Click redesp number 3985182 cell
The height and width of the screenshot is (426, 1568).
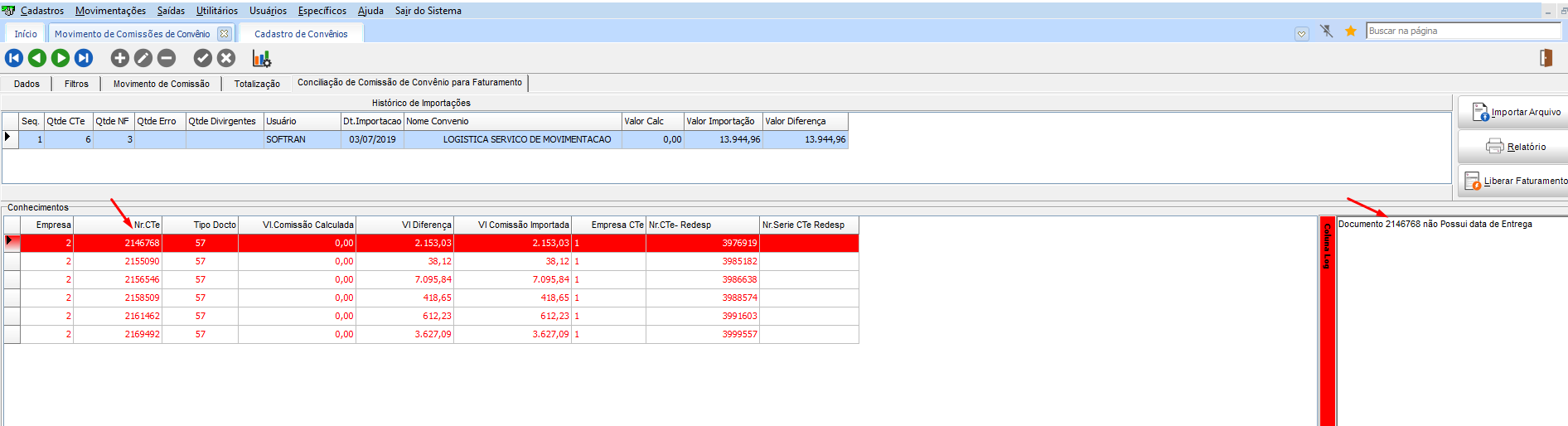click(703, 261)
